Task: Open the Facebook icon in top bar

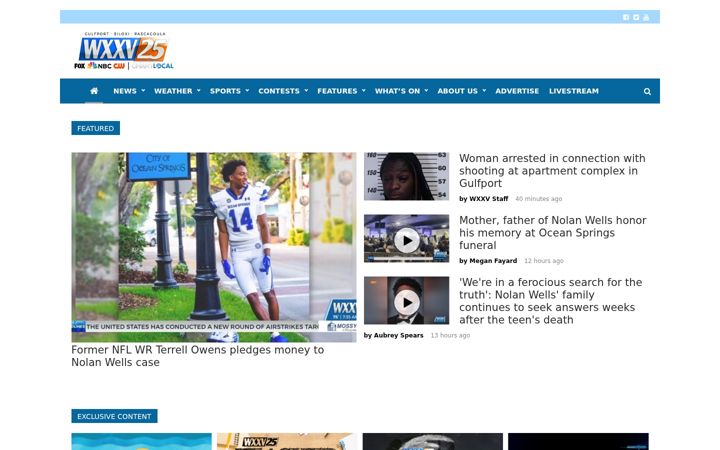Action: coord(625,17)
